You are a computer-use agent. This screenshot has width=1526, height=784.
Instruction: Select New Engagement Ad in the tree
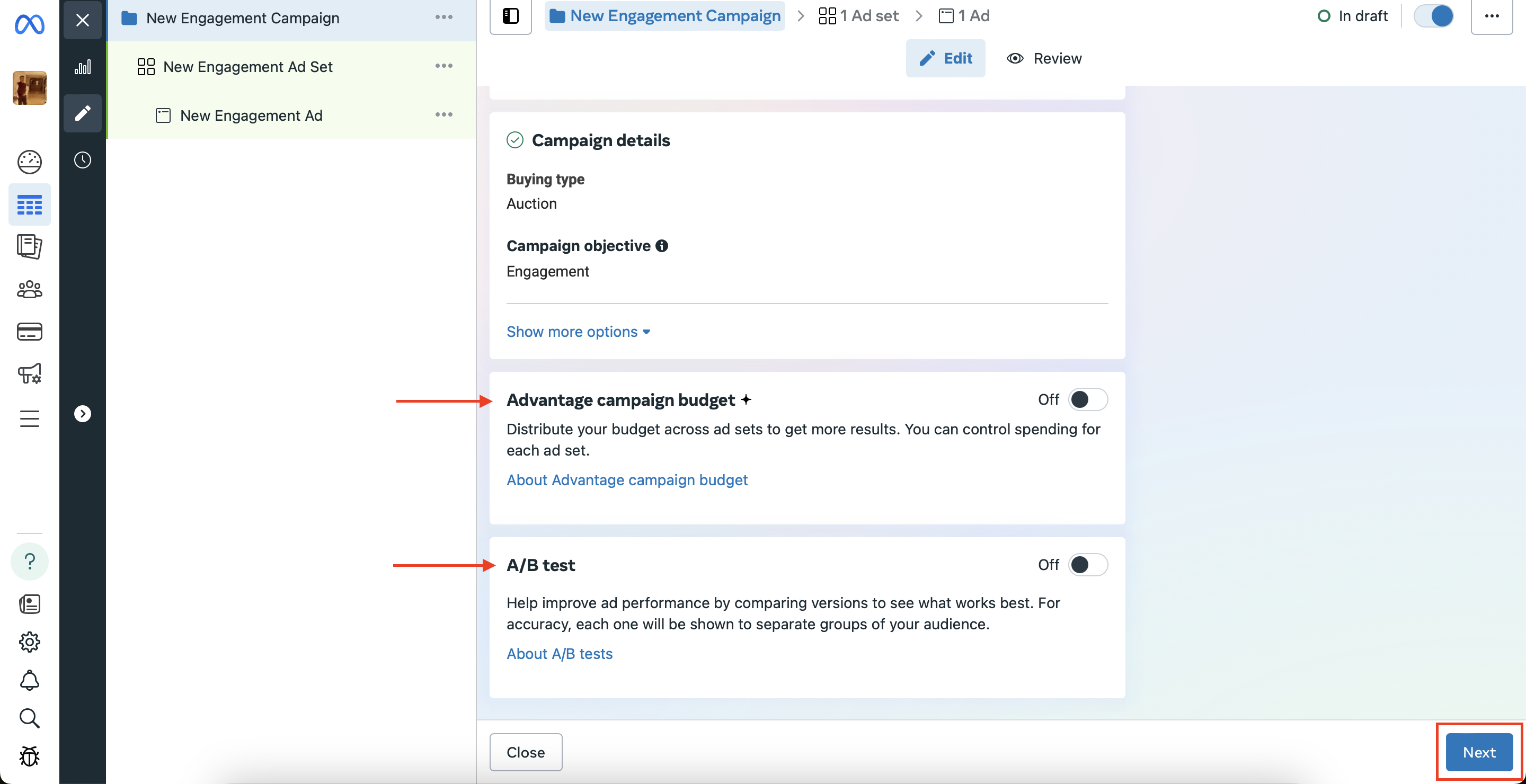click(x=251, y=115)
